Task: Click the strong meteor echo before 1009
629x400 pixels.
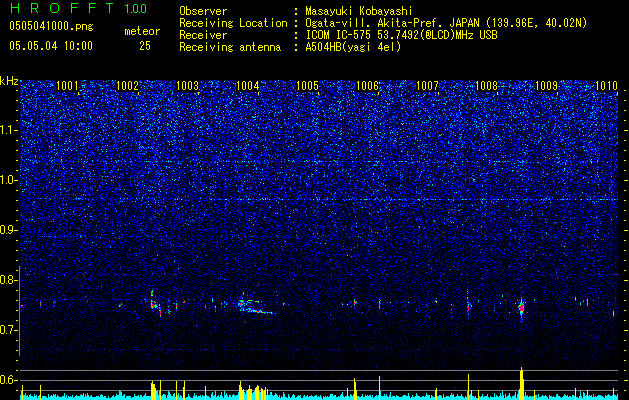Action: click(x=521, y=307)
